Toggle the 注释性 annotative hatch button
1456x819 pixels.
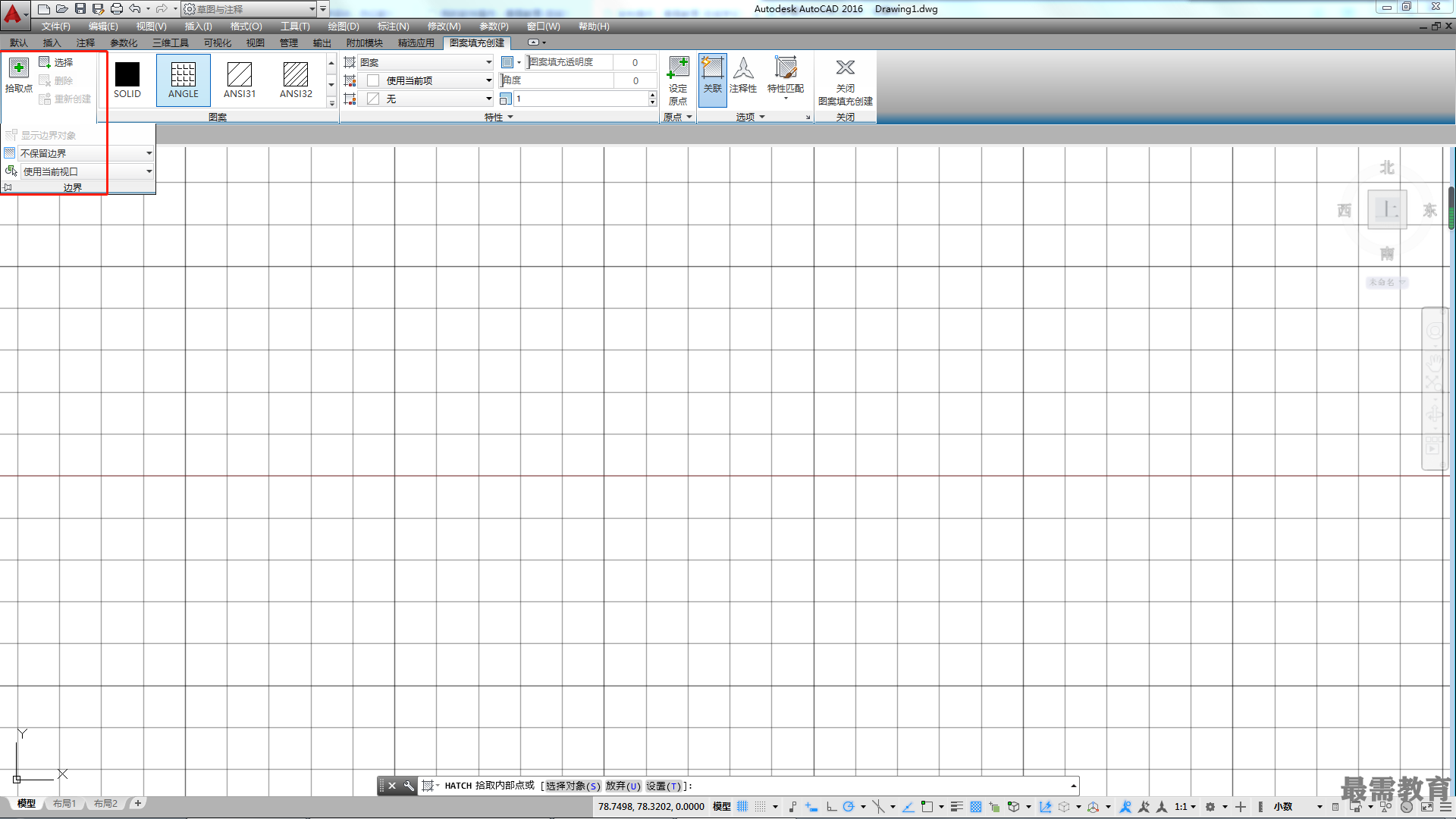click(x=743, y=76)
